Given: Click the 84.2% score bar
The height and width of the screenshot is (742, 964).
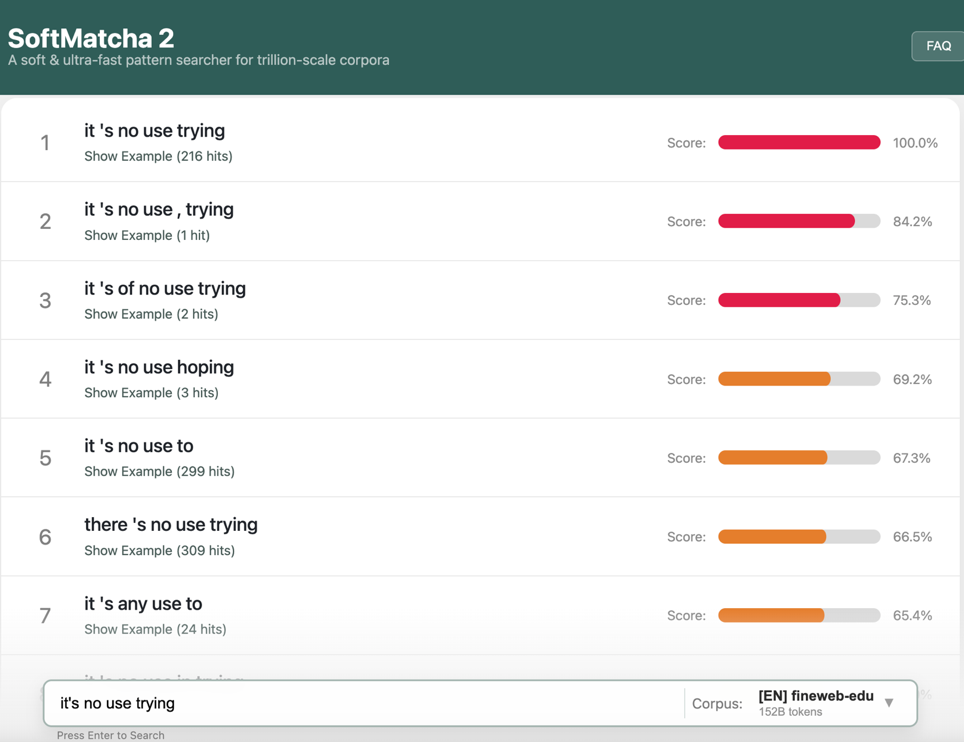Looking at the screenshot, I should pos(799,221).
